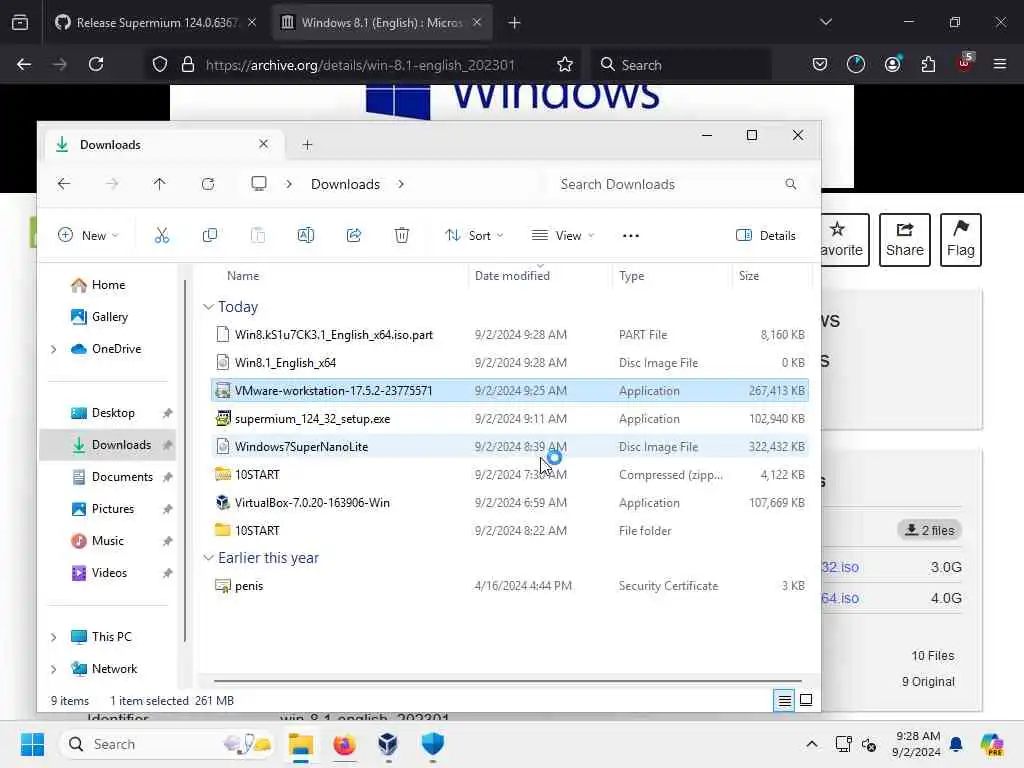Click the horizontal scrollbar in file list
Screen dimensions: 1024x768
coord(507,681)
